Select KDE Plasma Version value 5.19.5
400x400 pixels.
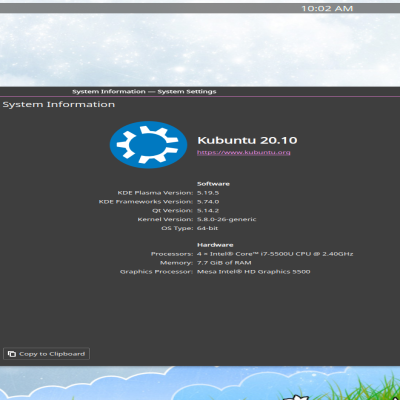[x=208, y=193]
